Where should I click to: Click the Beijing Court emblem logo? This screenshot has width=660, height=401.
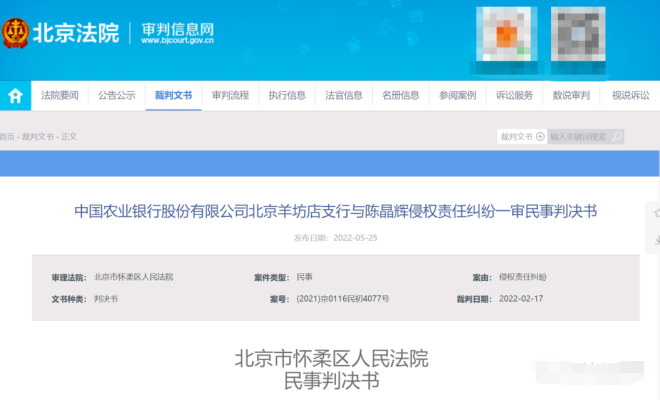click(15, 33)
